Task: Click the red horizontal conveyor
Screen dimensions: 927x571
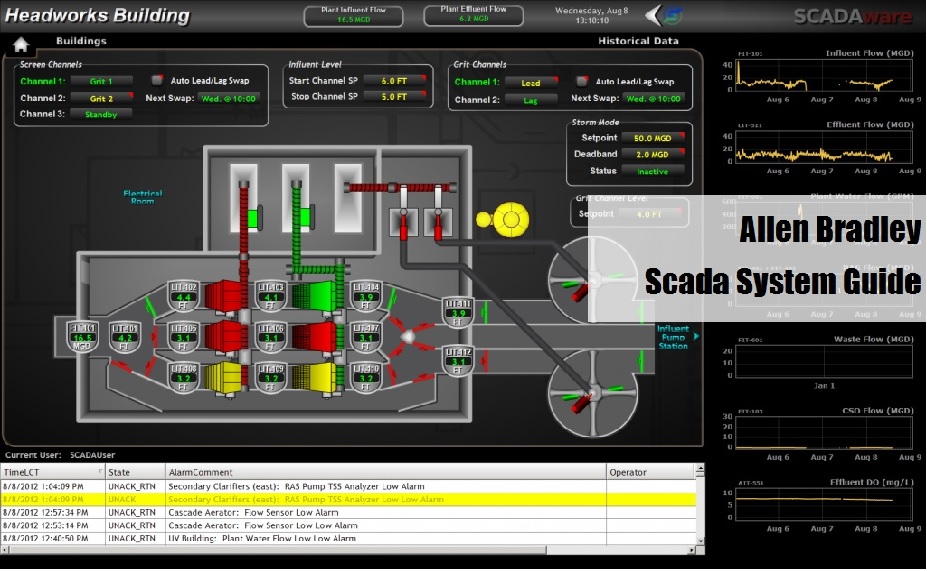Action: pyautogui.click(x=399, y=187)
